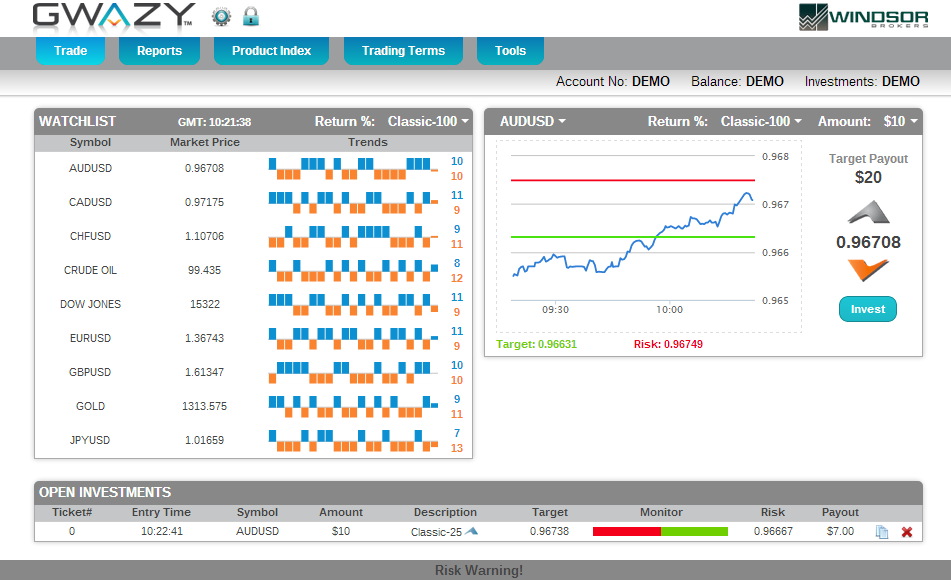This screenshot has height=580, width=951.
Task: Click the settings gear icon beside the logo
Action: point(221,17)
